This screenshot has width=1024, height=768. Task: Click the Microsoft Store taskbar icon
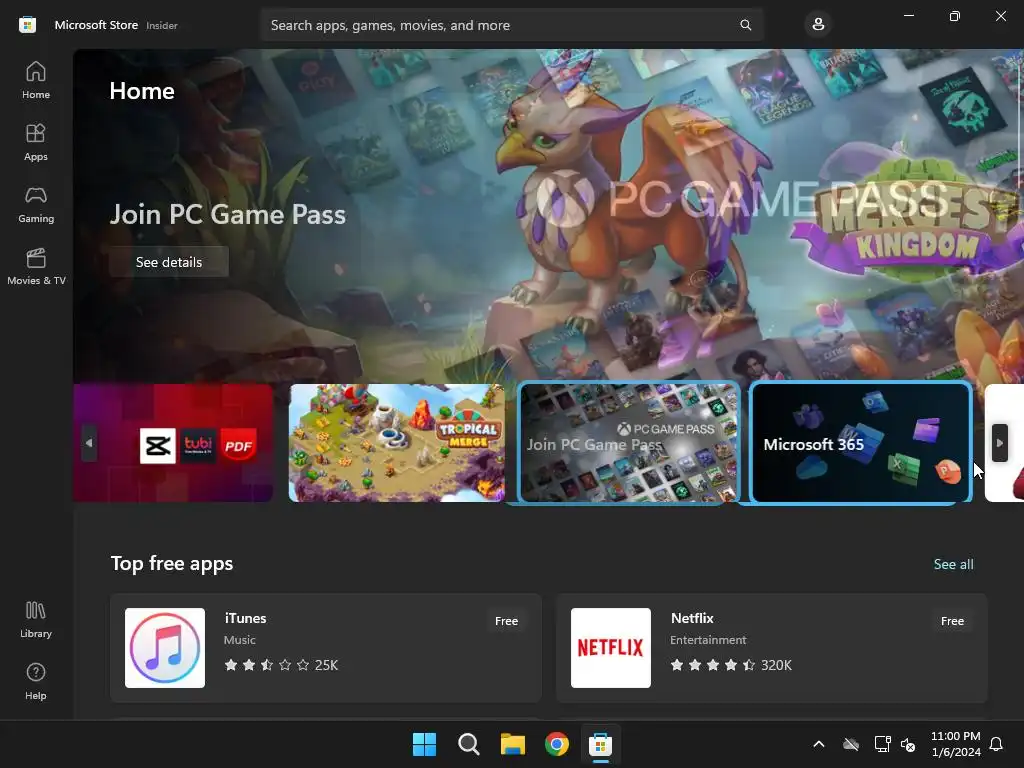[600, 744]
